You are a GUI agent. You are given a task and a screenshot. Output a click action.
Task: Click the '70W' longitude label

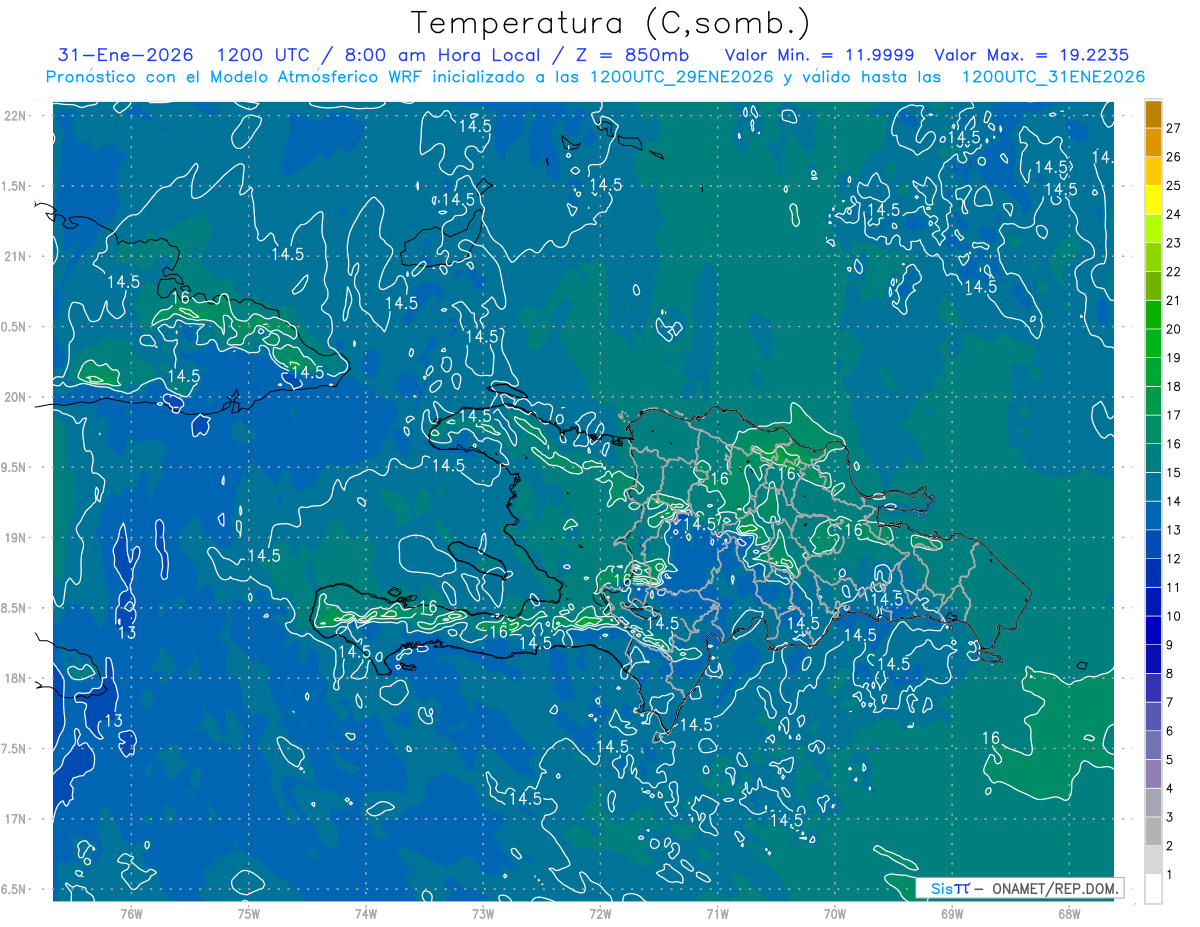[x=834, y=913]
